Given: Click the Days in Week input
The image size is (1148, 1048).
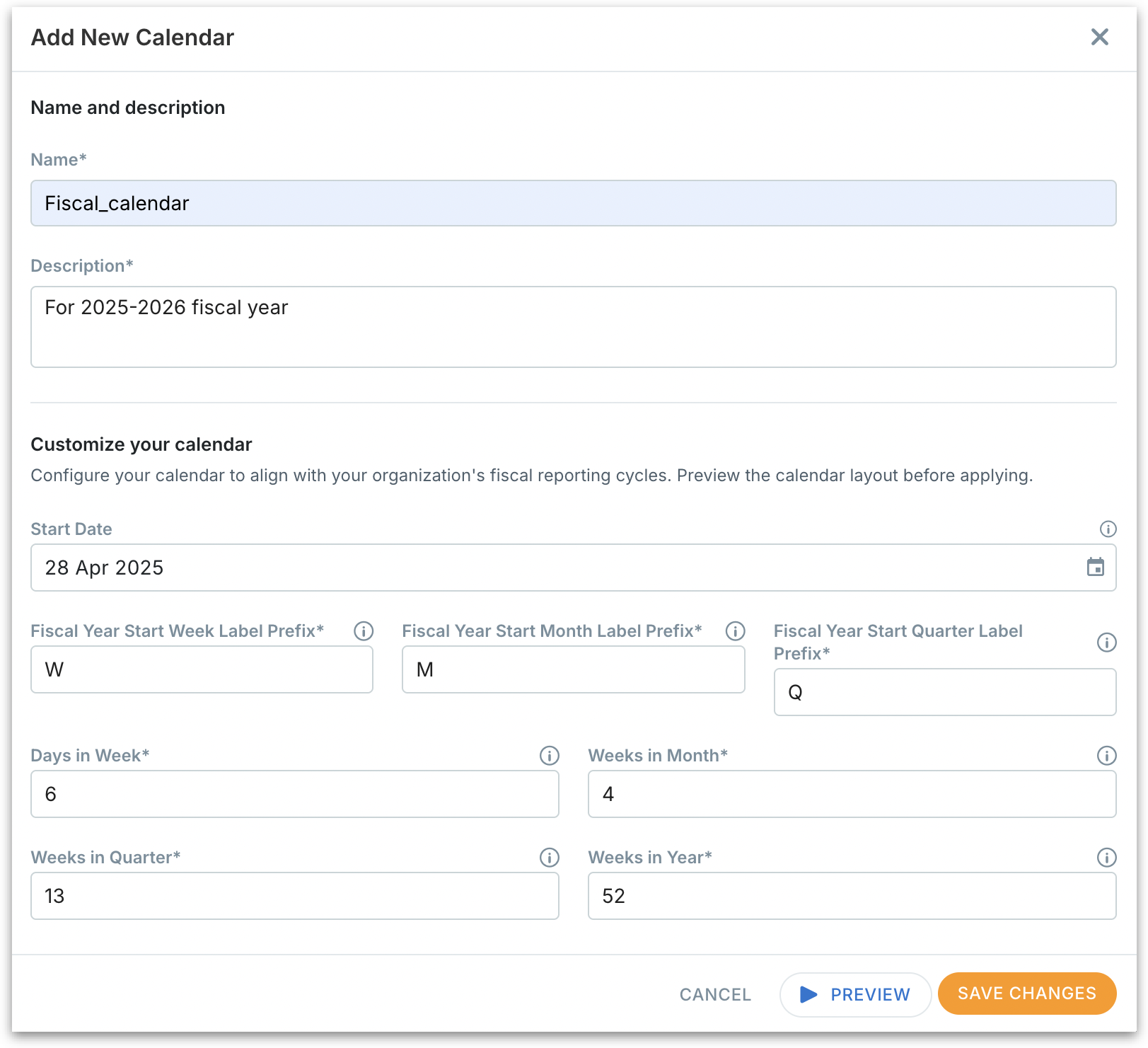Looking at the screenshot, I should point(294,794).
